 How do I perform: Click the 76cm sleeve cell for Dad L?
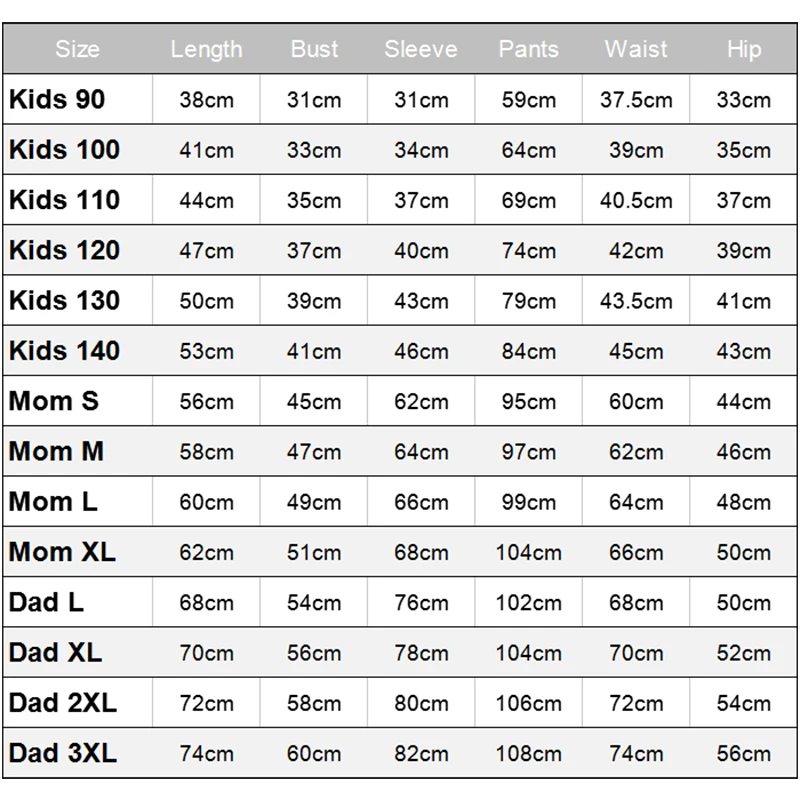[421, 603]
